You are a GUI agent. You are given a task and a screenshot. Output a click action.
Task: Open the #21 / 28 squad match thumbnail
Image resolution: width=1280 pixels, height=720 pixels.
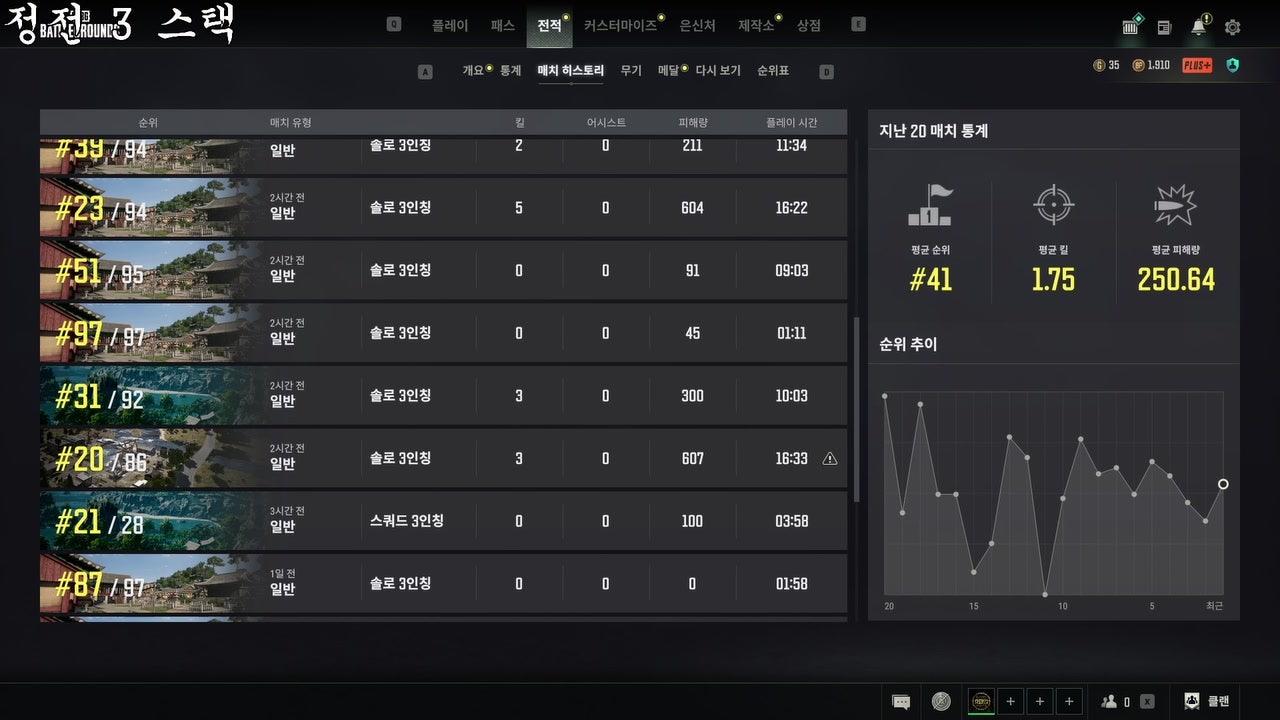pos(150,521)
